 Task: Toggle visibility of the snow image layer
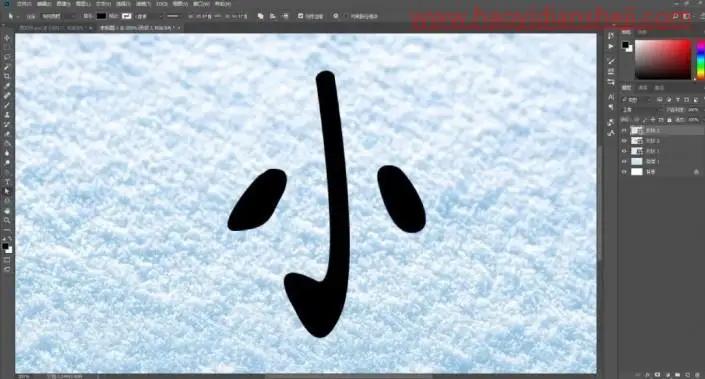click(x=624, y=161)
